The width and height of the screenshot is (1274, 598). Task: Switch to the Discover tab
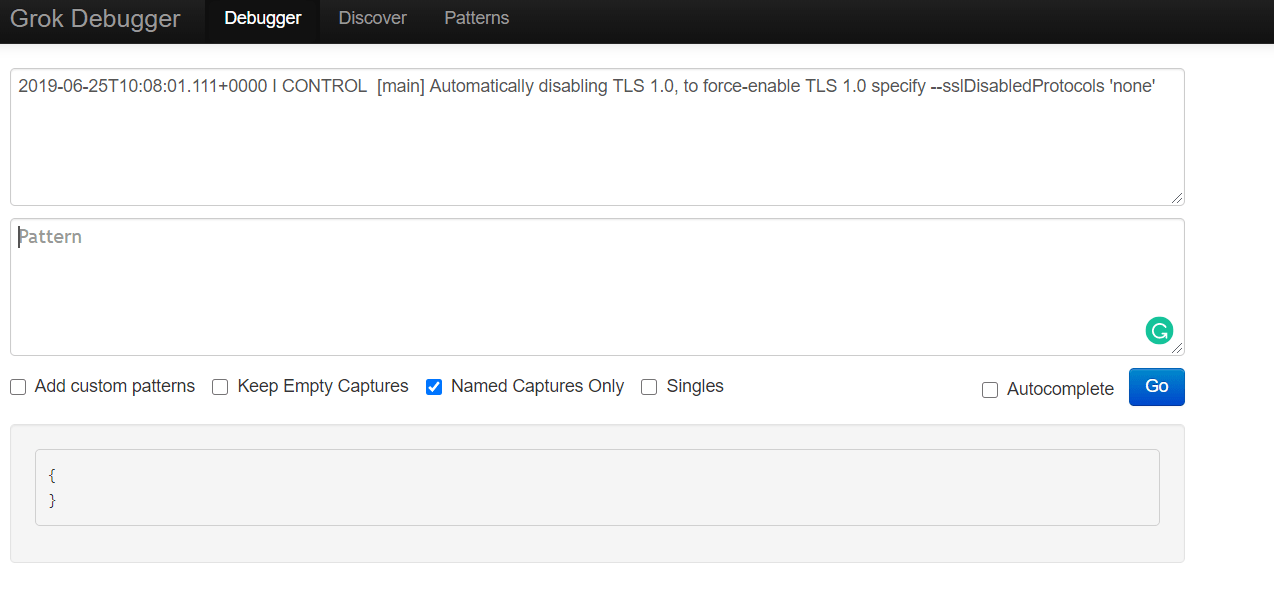[372, 19]
